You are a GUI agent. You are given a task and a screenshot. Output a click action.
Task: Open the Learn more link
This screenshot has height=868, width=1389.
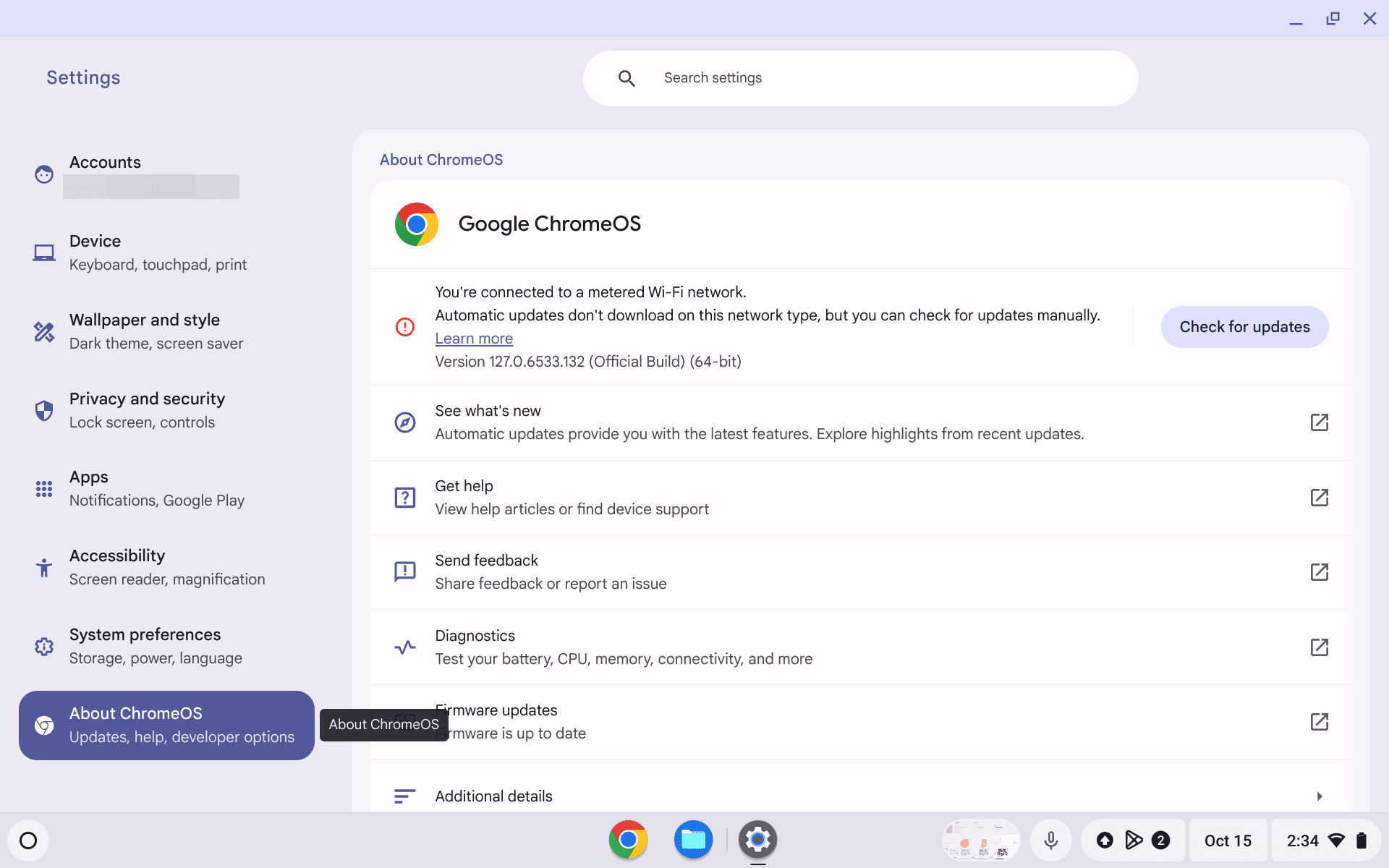(473, 338)
